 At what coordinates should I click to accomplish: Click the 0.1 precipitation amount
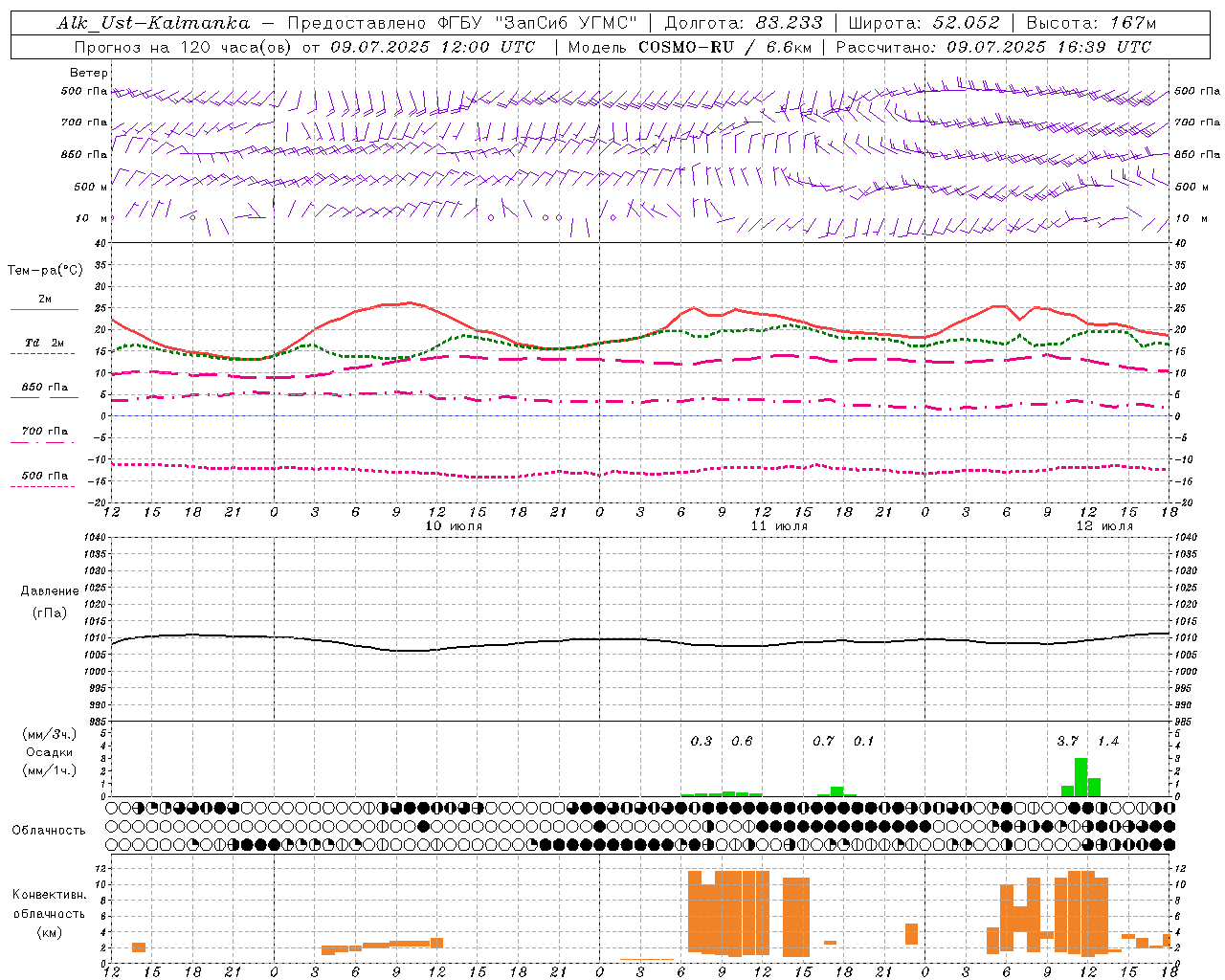coord(863,741)
